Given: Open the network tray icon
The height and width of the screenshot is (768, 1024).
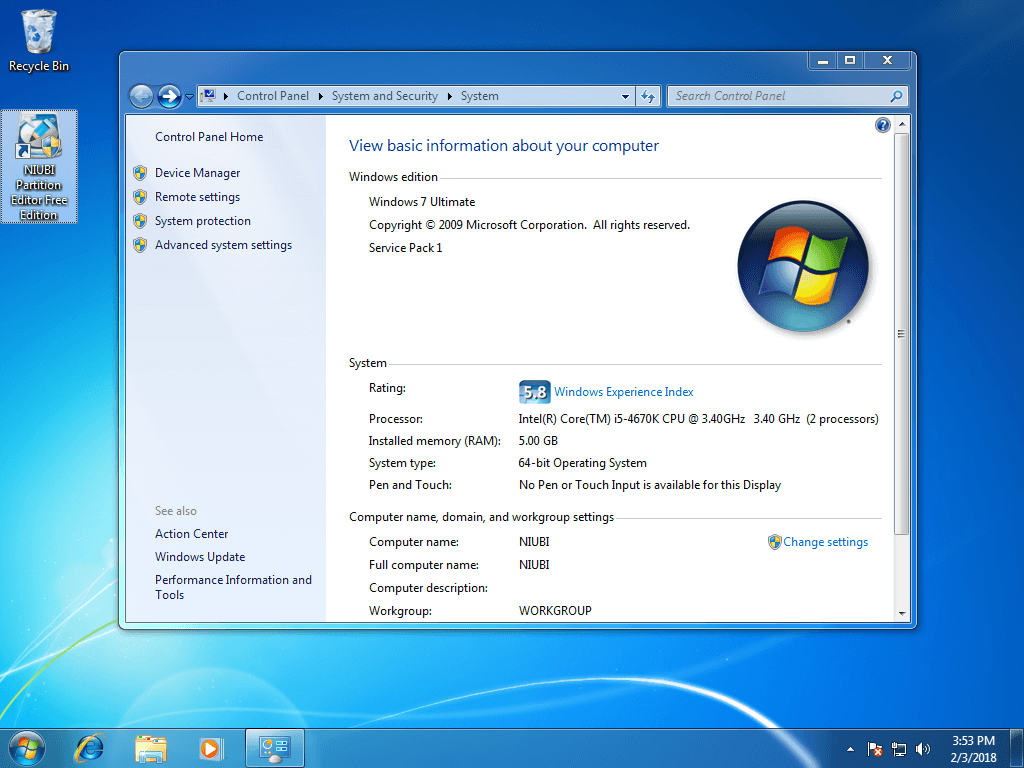Looking at the screenshot, I should (899, 749).
